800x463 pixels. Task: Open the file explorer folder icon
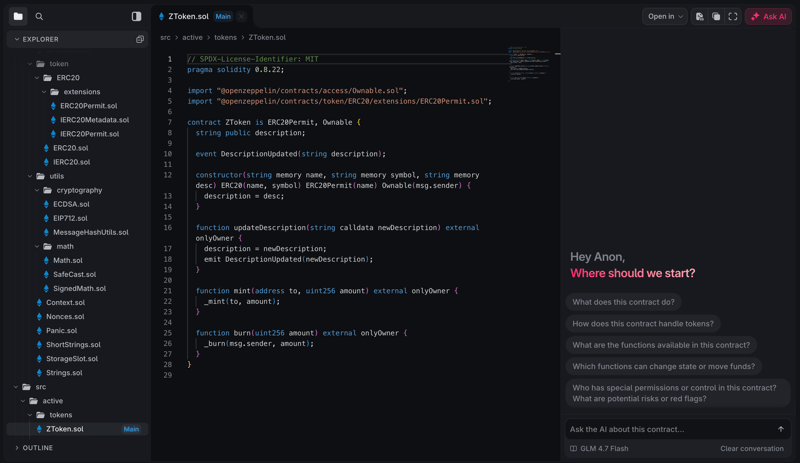click(18, 16)
